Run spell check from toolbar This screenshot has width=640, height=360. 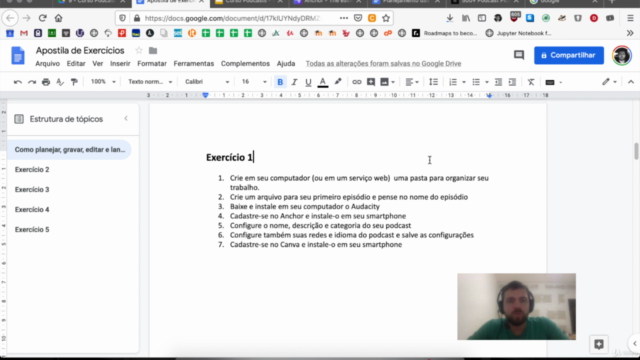click(x=60, y=82)
